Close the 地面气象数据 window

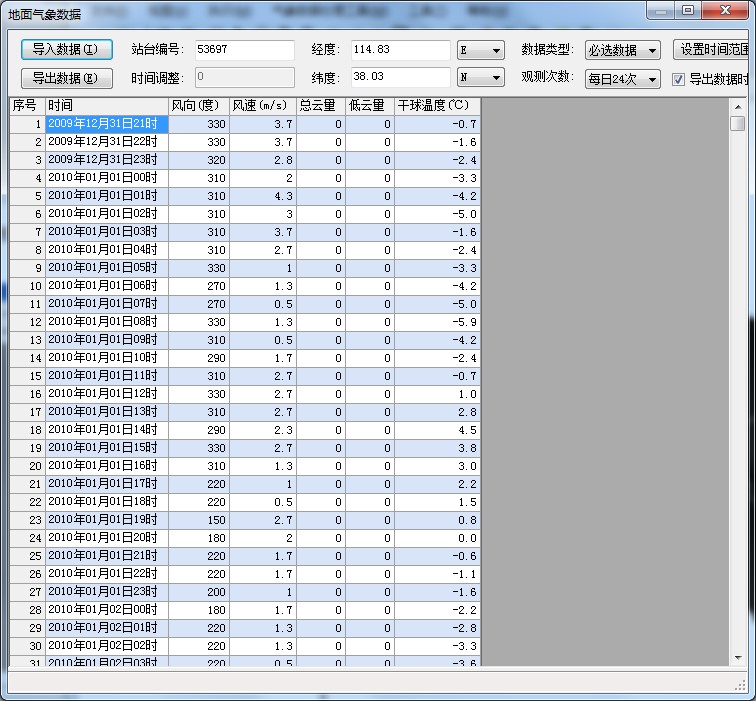click(x=727, y=10)
